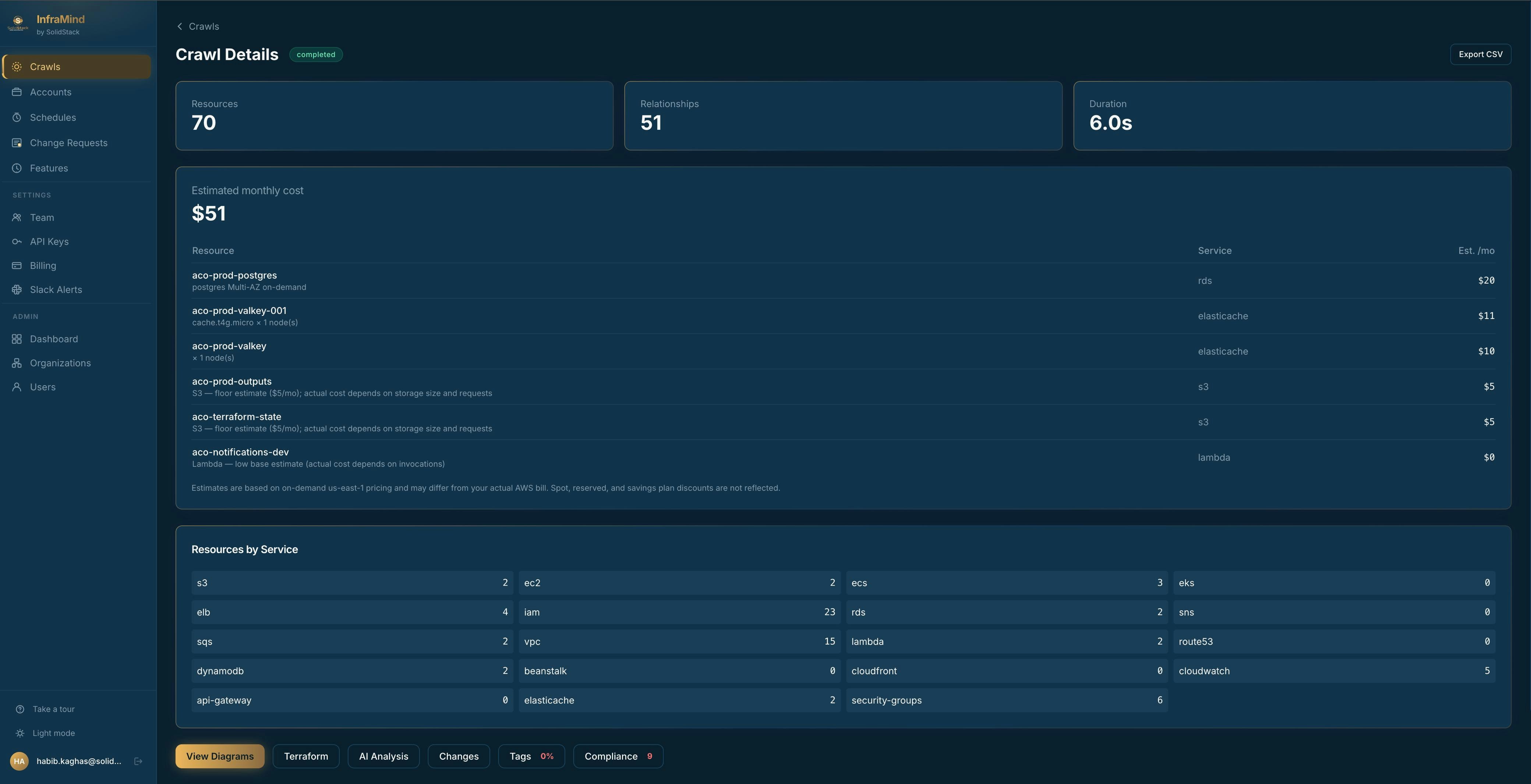Click the vpc service tile
The image size is (1531, 784).
pos(679,642)
